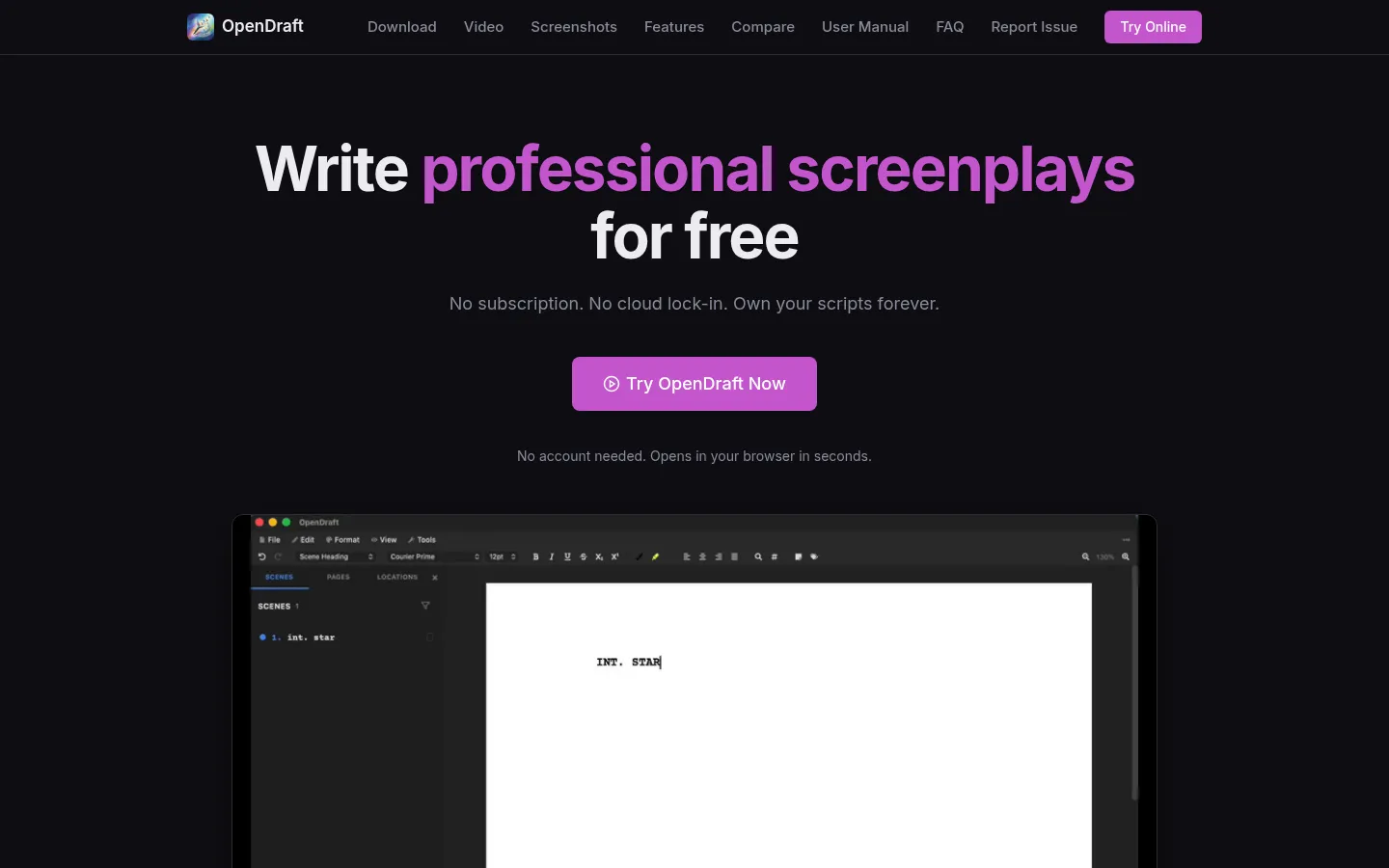This screenshot has width=1389, height=868.
Task: Open the more options ellipsis icon
Action: point(1126,540)
